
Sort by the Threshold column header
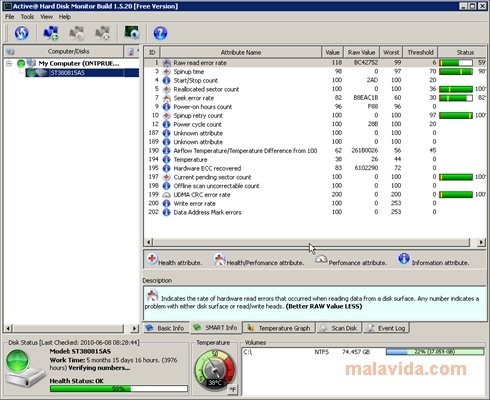(x=420, y=52)
